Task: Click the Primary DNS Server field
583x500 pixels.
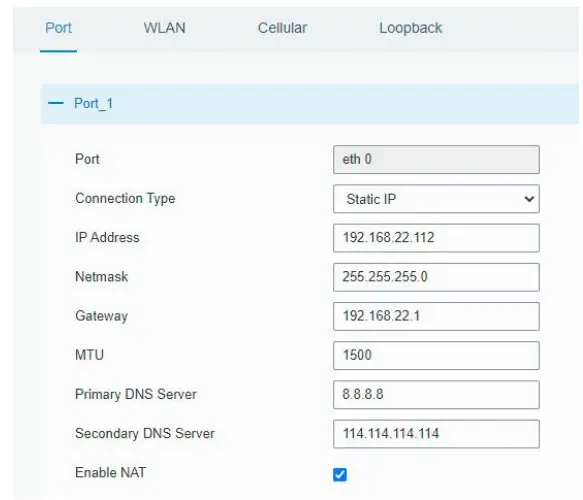Action: (436, 395)
